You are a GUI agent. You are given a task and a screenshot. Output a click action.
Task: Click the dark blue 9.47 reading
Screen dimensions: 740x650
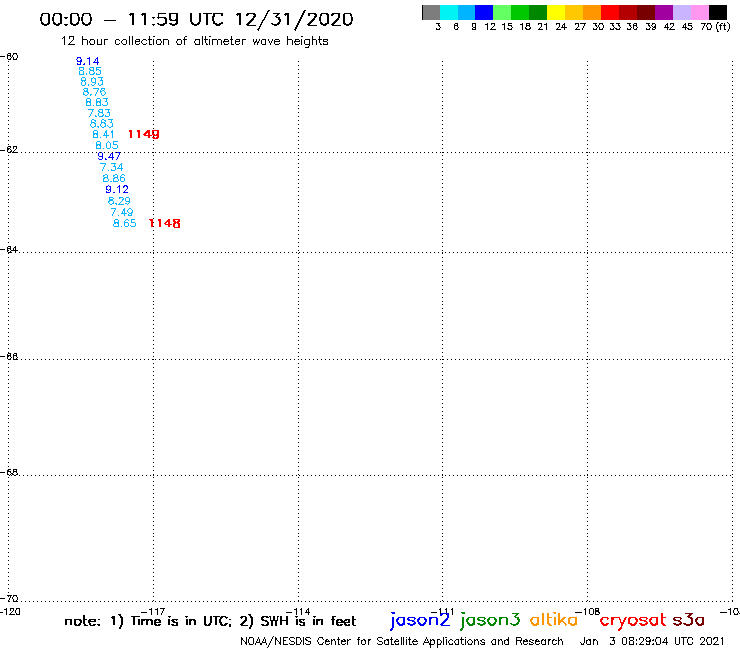tap(109, 156)
